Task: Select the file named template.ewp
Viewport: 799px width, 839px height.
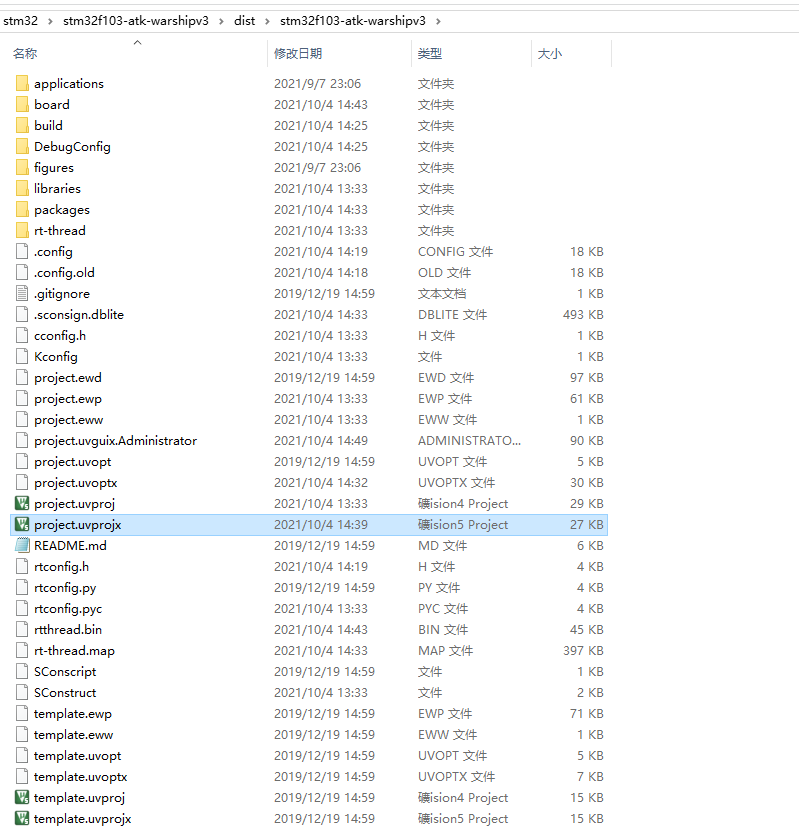Action: point(73,714)
